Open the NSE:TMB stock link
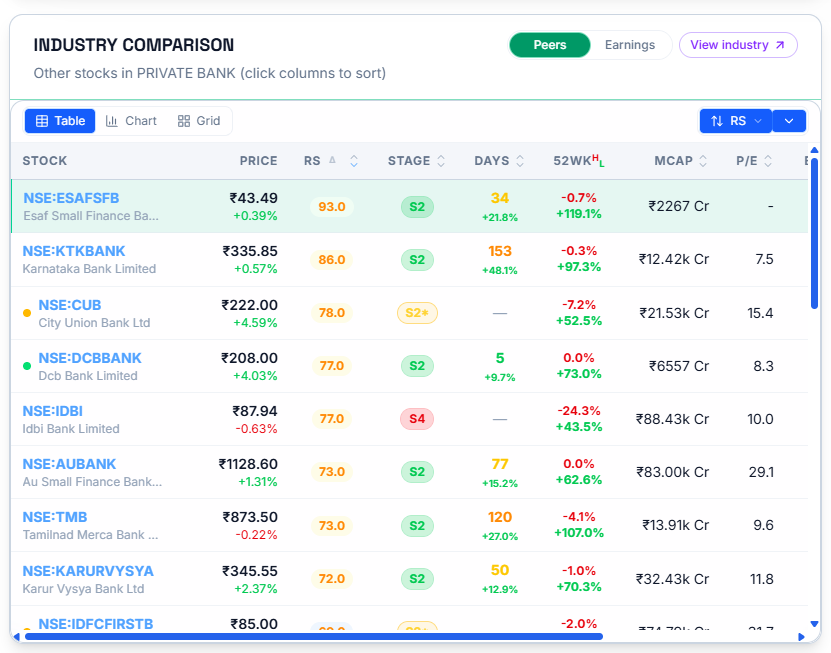 click(55, 517)
